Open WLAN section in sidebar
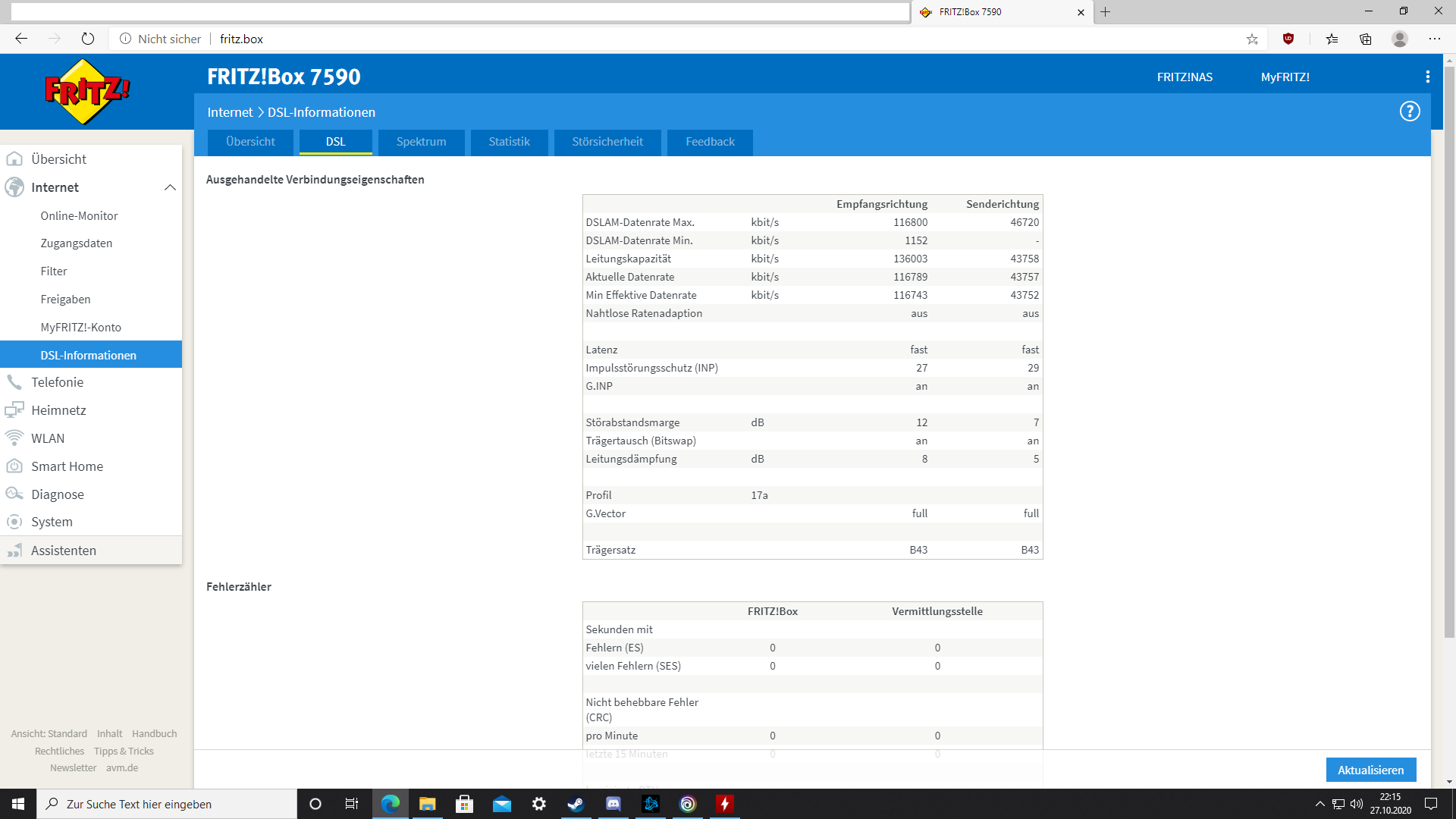Screen dimensions: 1456x819 pos(47,438)
